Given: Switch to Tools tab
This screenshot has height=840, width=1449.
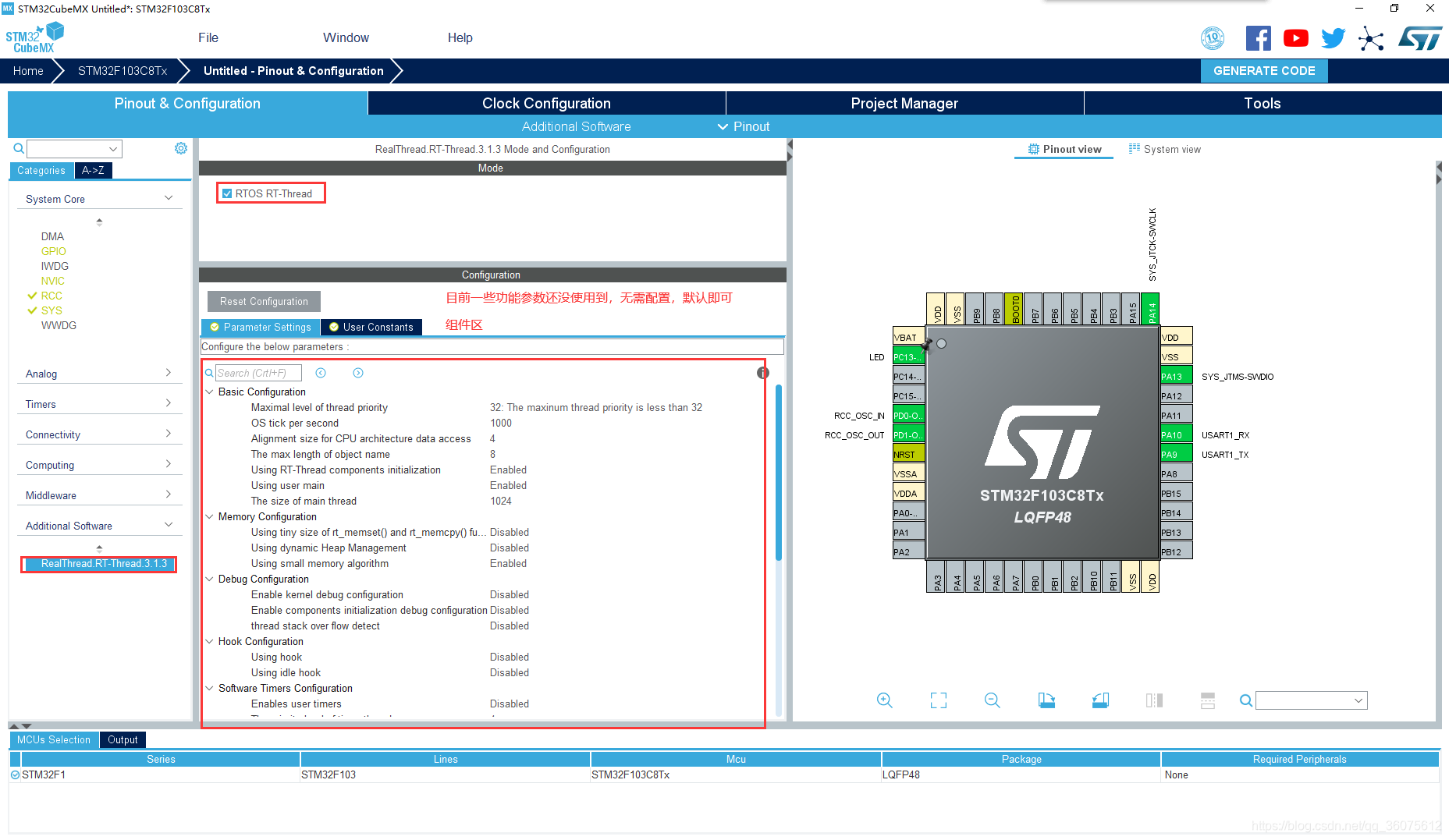Looking at the screenshot, I should coord(1263,103).
